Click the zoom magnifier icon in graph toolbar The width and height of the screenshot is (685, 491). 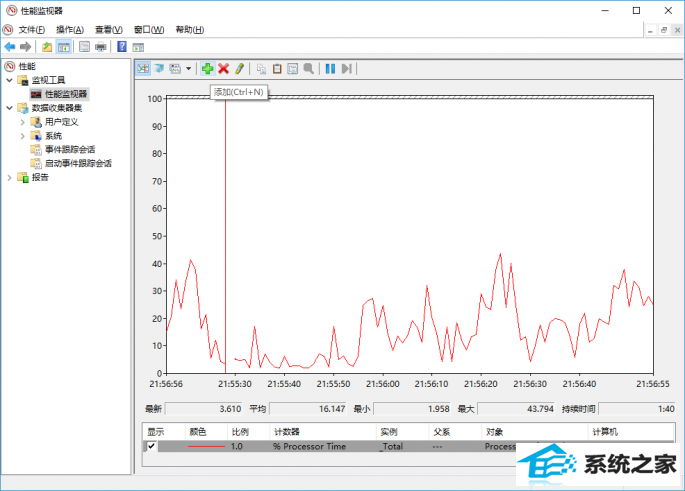pyautogui.click(x=309, y=68)
